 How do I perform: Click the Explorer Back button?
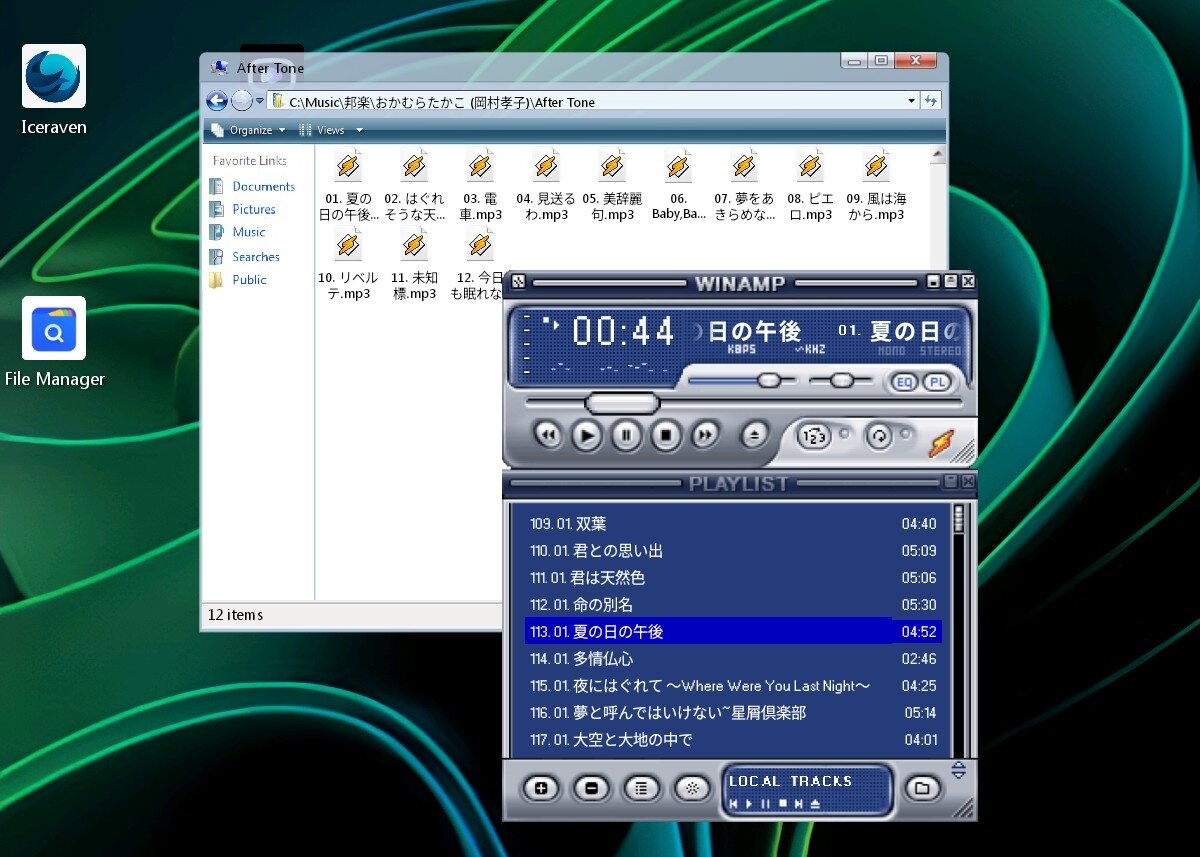216,100
